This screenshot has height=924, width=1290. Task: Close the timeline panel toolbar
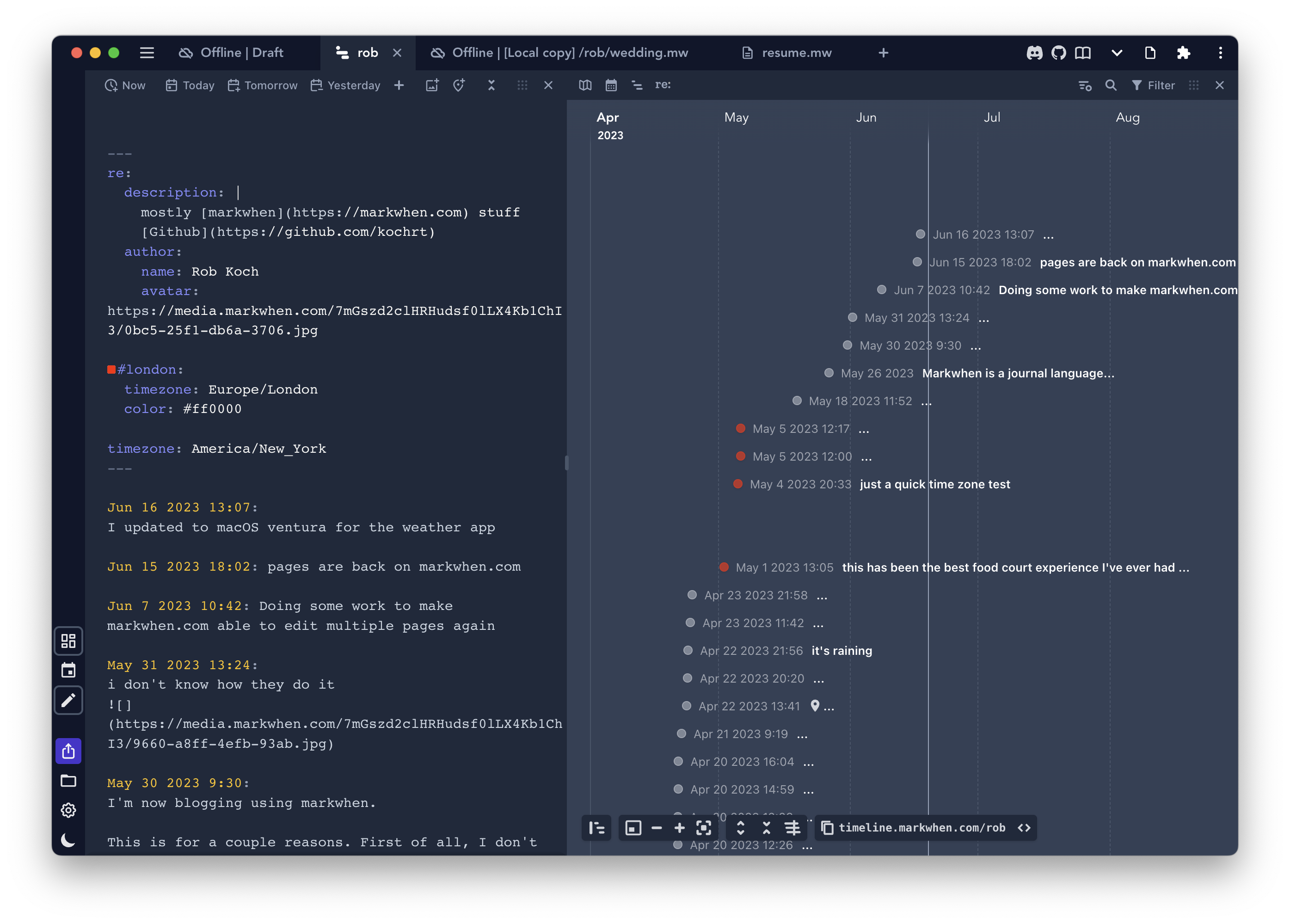pos(1219,86)
